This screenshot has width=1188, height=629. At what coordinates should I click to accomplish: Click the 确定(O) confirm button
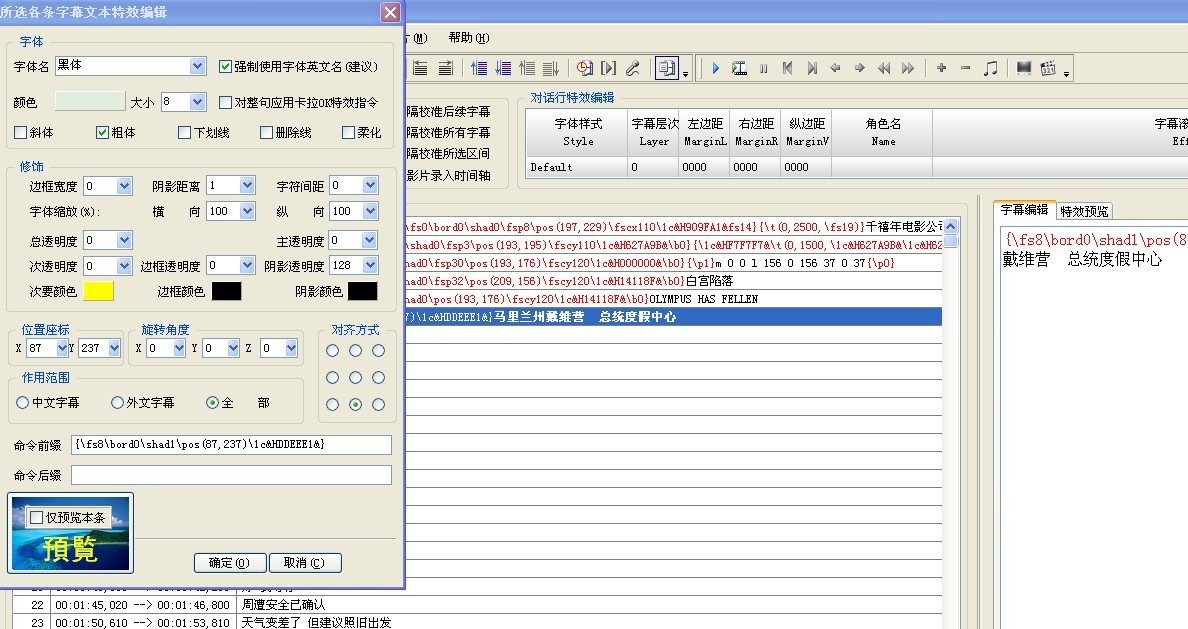tap(229, 563)
